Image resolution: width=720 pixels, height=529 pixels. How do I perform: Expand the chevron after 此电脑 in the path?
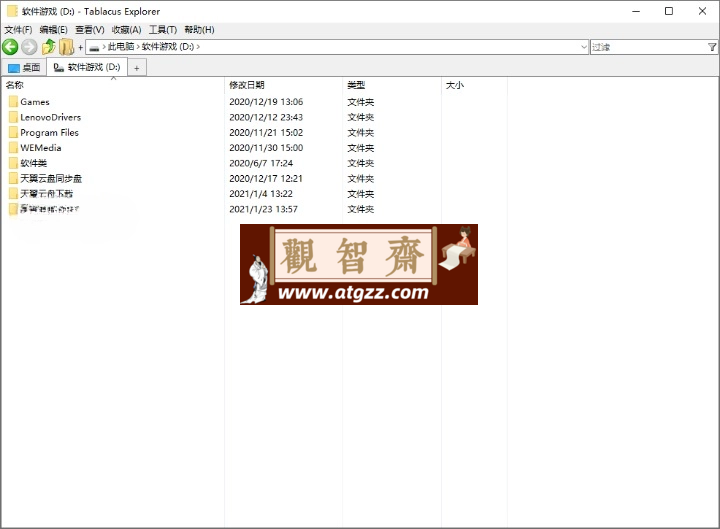point(138,47)
